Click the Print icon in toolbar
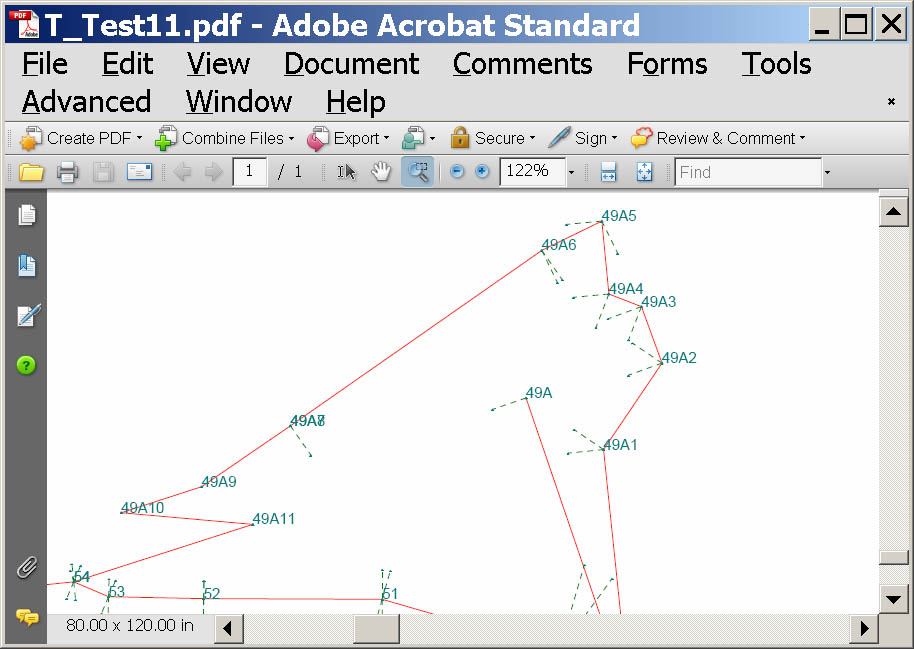Screen dimensions: 914x649 (67, 172)
